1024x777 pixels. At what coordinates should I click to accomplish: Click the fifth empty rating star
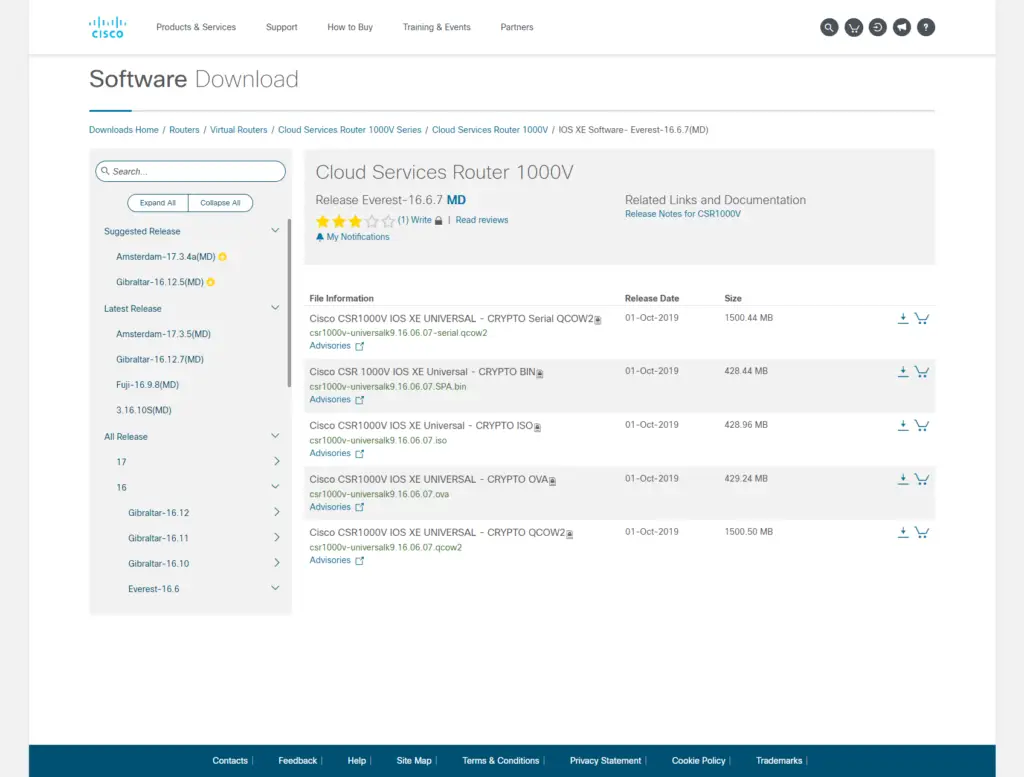coord(389,221)
